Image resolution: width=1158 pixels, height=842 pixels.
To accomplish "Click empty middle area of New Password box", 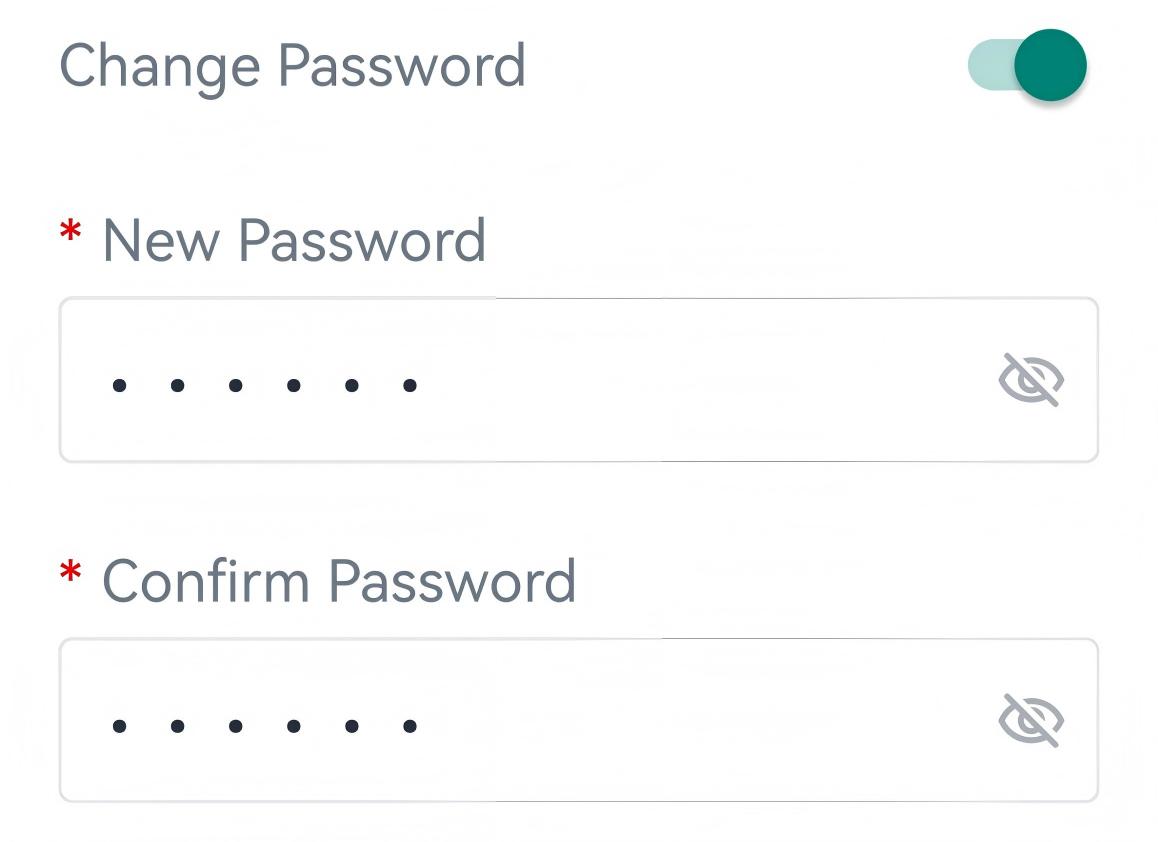I will point(700,380).
